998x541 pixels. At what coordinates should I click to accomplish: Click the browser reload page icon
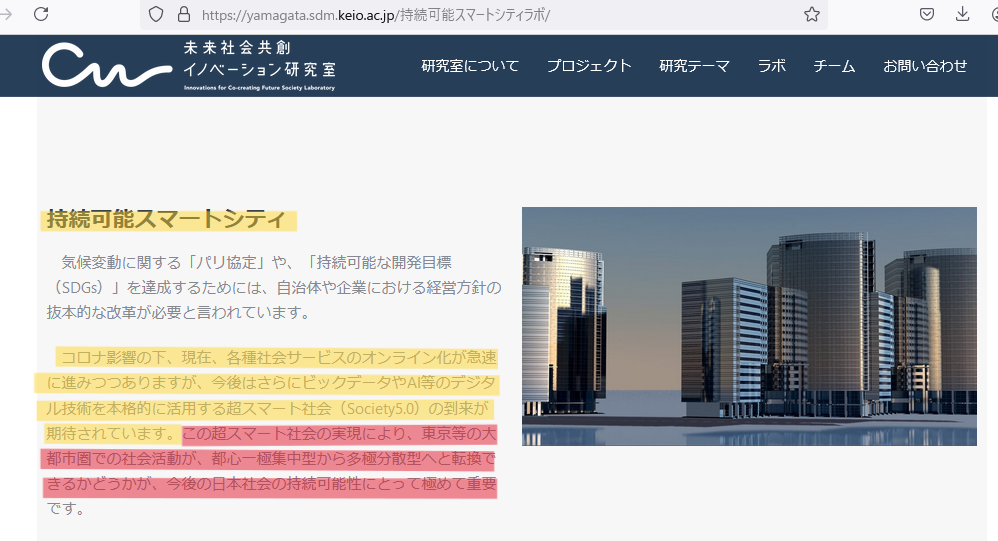point(41,14)
